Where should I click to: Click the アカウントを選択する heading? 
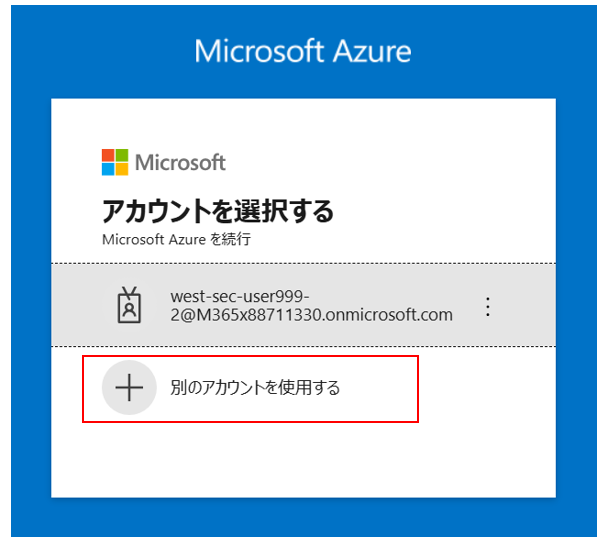218,211
